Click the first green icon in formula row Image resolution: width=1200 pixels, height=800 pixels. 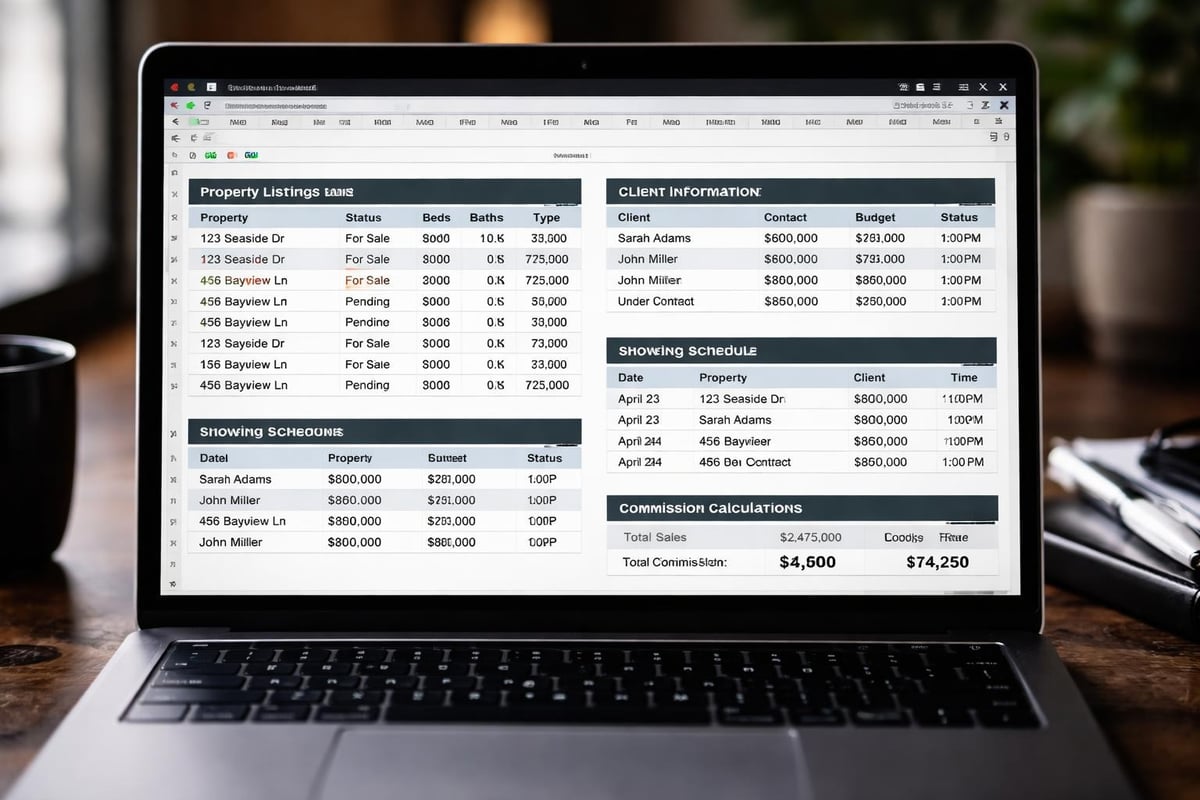tap(211, 155)
